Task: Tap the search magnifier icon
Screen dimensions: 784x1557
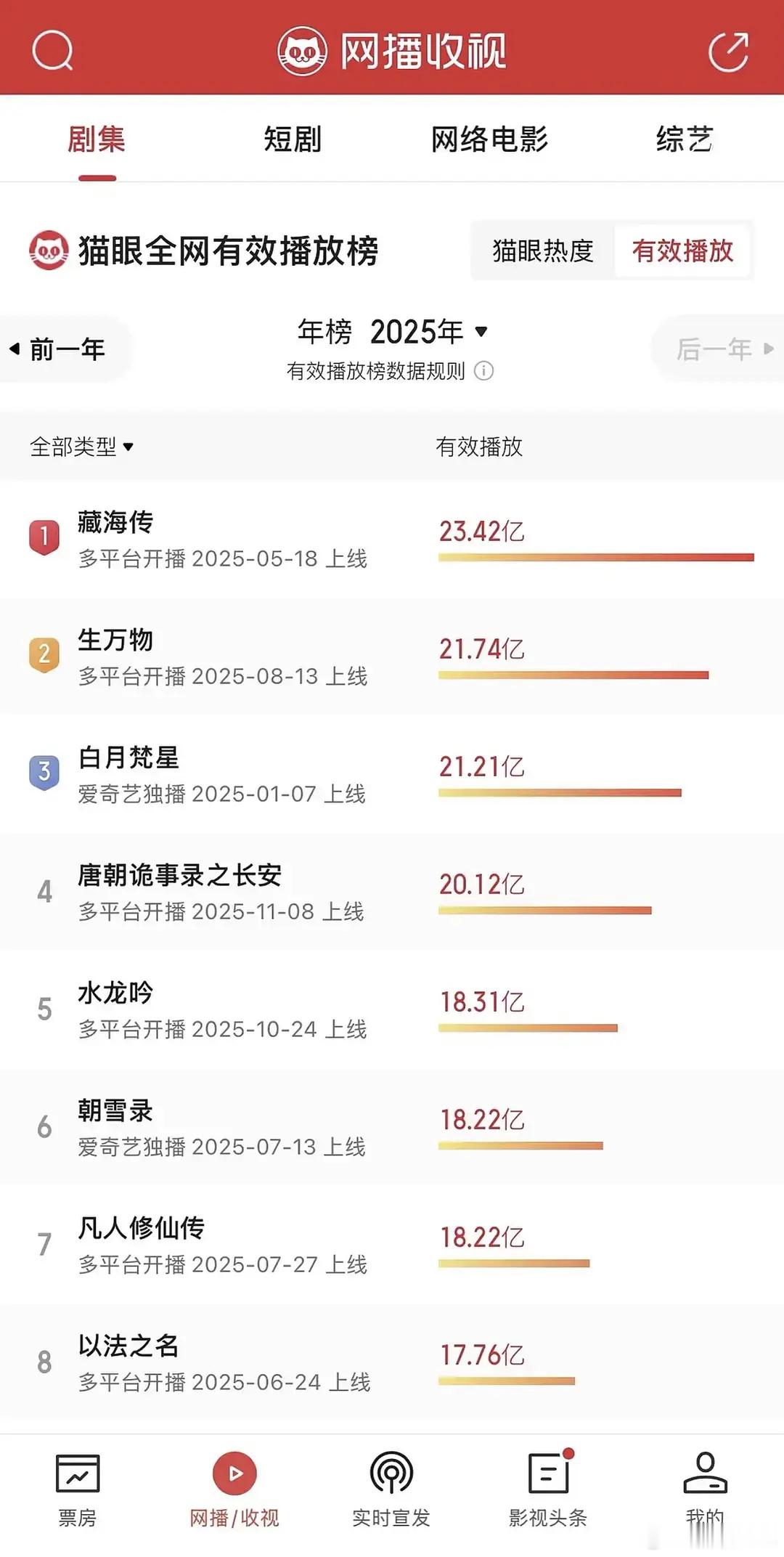Action: (x=53, y=51)
